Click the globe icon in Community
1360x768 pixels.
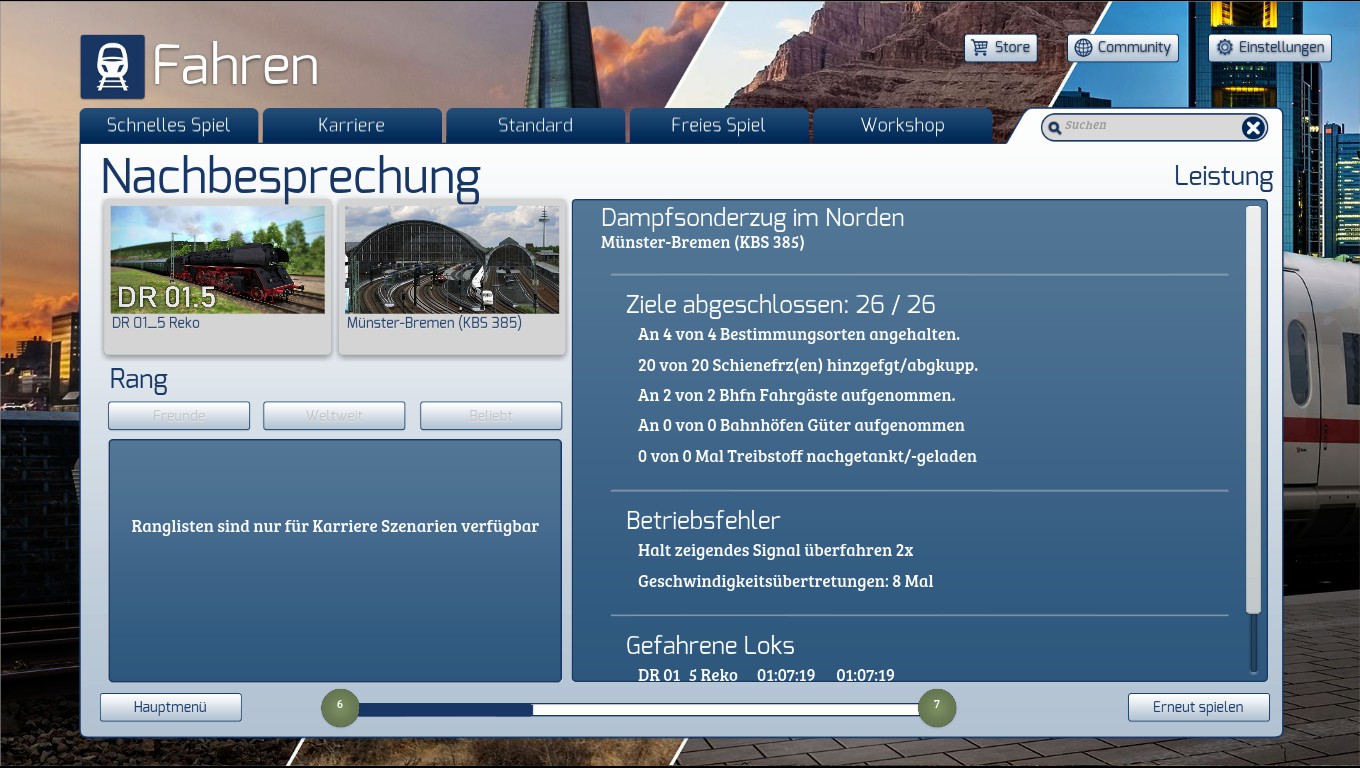pos(1083,47)
